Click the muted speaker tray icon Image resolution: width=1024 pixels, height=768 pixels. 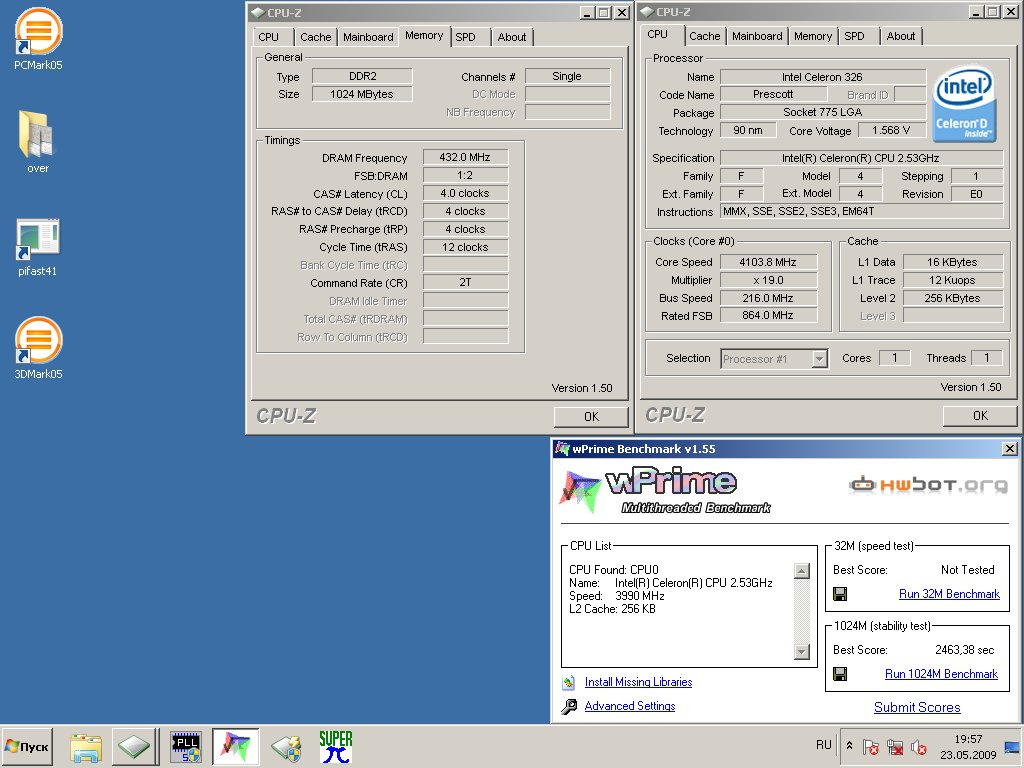point(919,746)
